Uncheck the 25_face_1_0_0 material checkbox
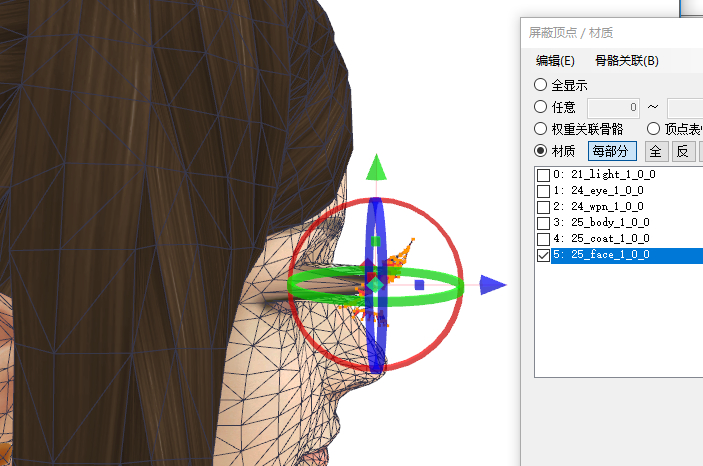This screenshot has height=466, width=703. click(x=543, y=255)
